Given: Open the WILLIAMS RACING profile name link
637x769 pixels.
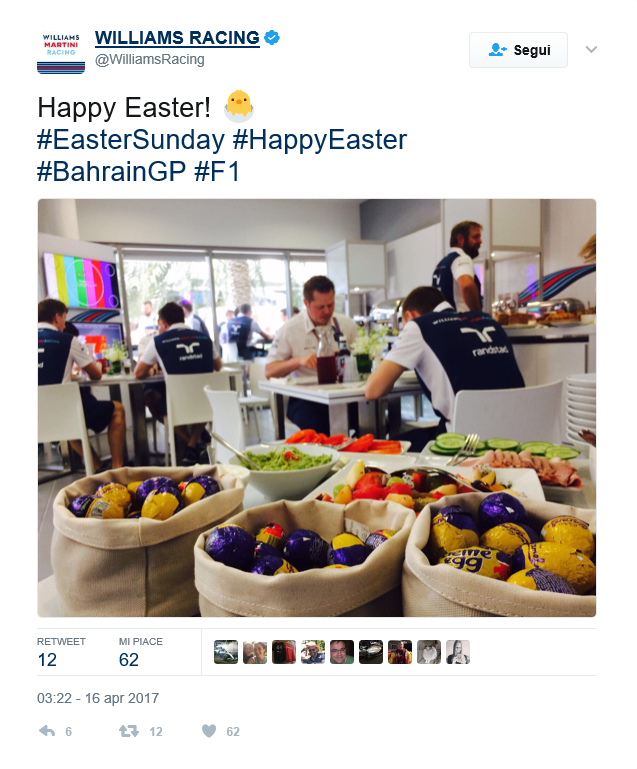Looking at the screenshot, I should [177, 38].
